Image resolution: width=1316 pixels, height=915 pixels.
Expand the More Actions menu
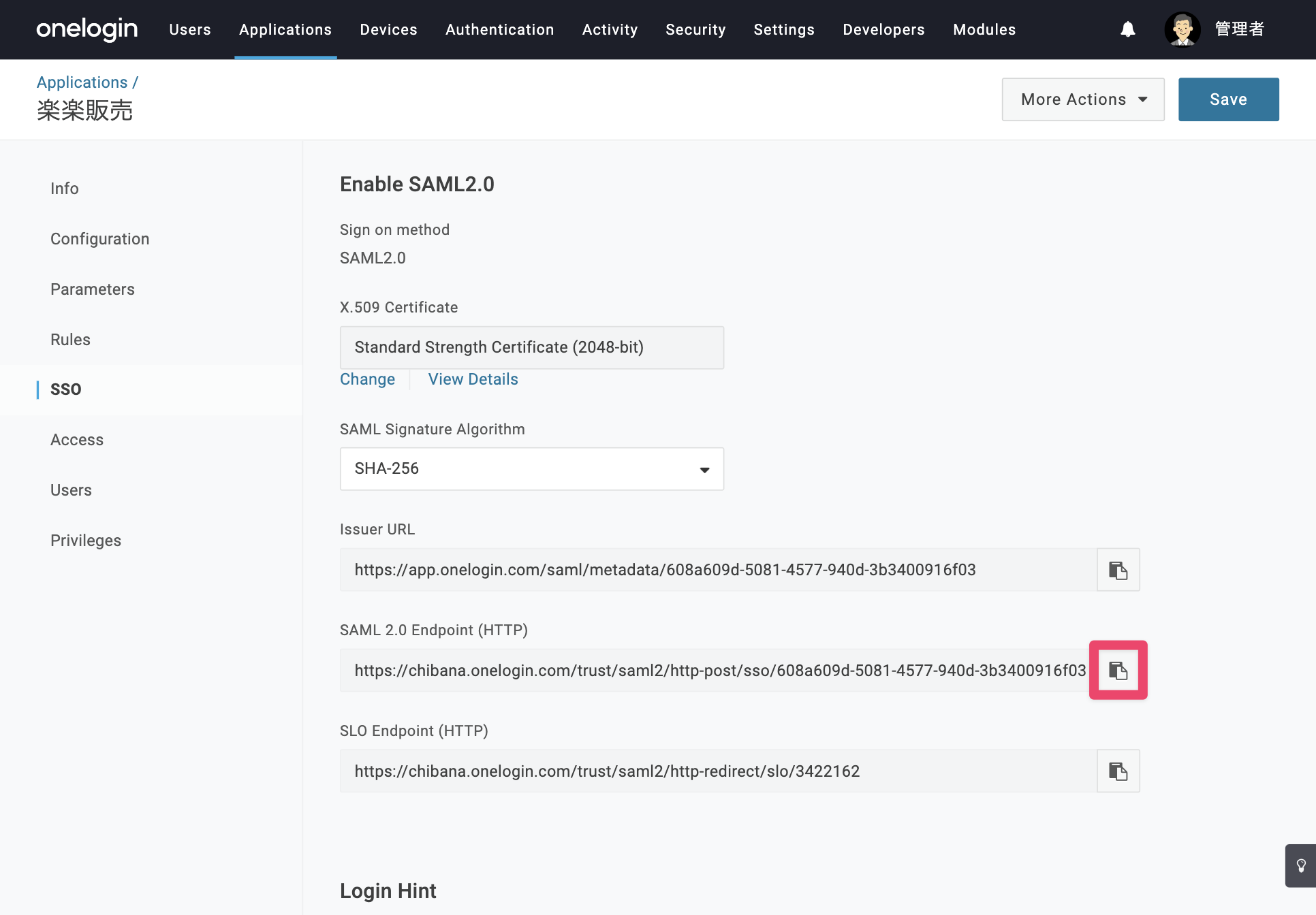click(x=1083, y=99)
